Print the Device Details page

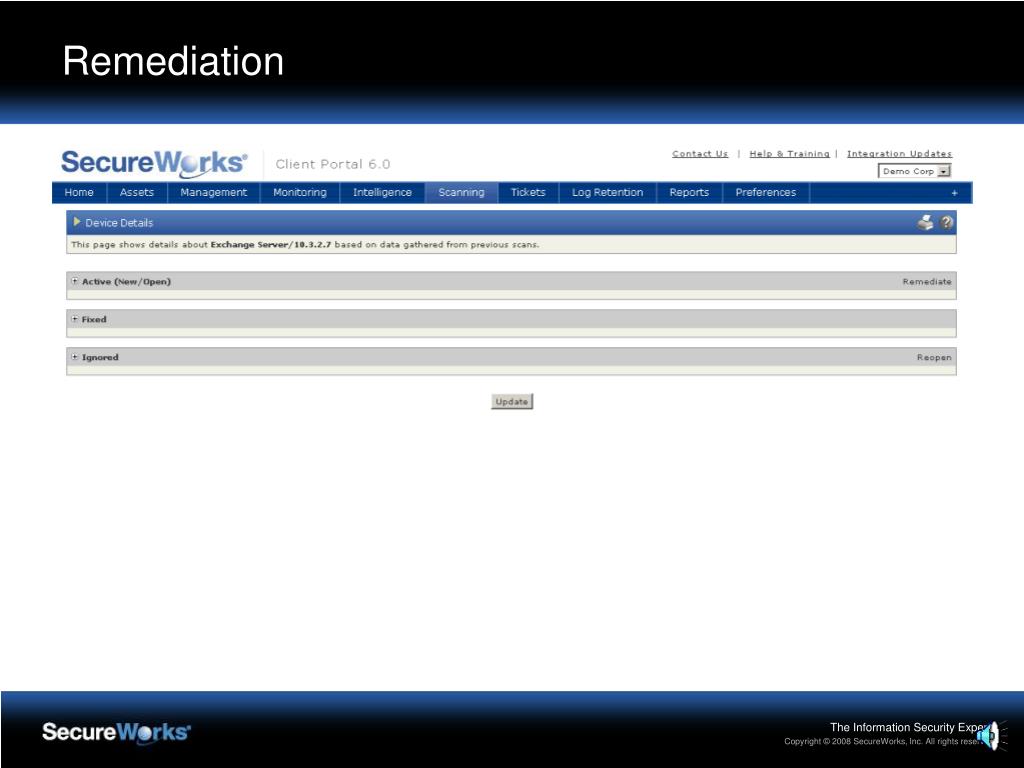pyautogui.click(x=925, y=223)
